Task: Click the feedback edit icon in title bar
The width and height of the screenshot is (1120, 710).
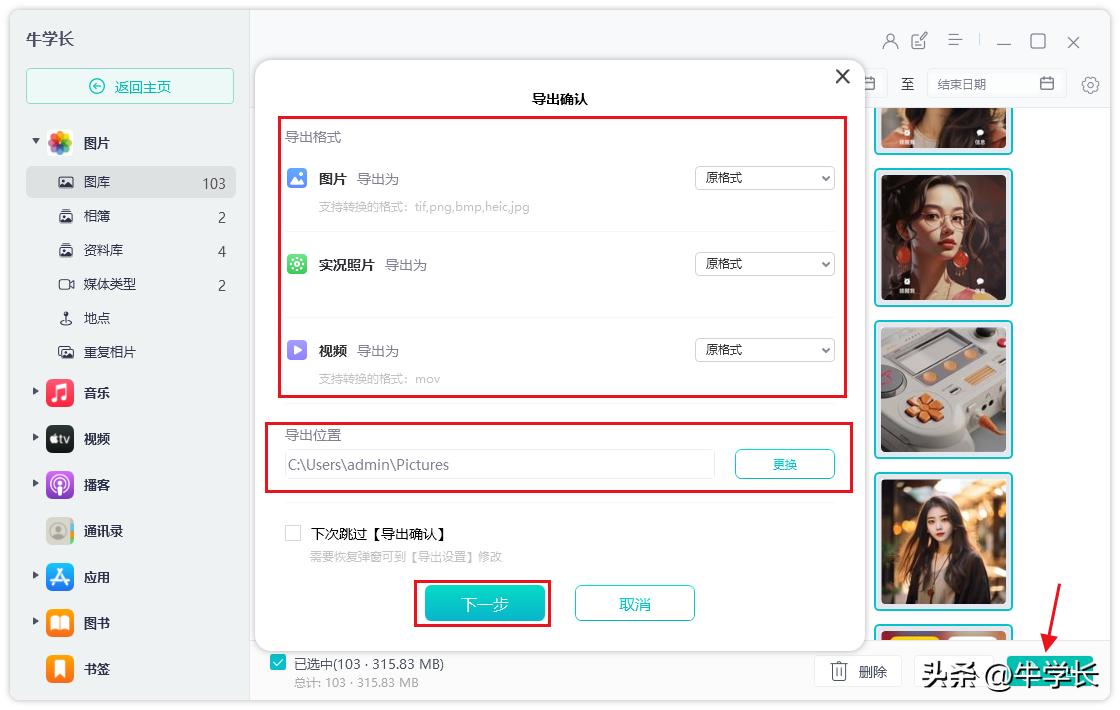Action: click(x=920, y=41)
